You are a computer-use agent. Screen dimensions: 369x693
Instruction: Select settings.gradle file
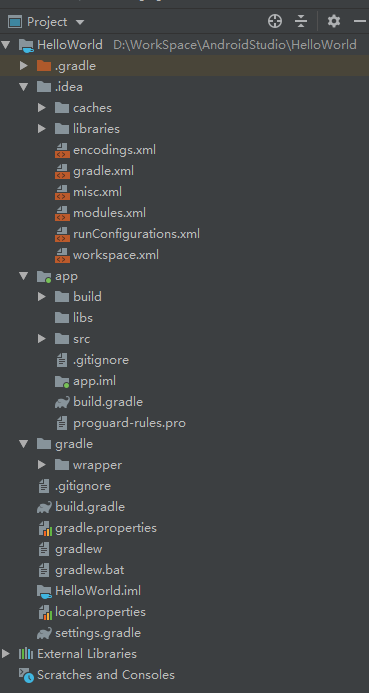tap(98, 633)
